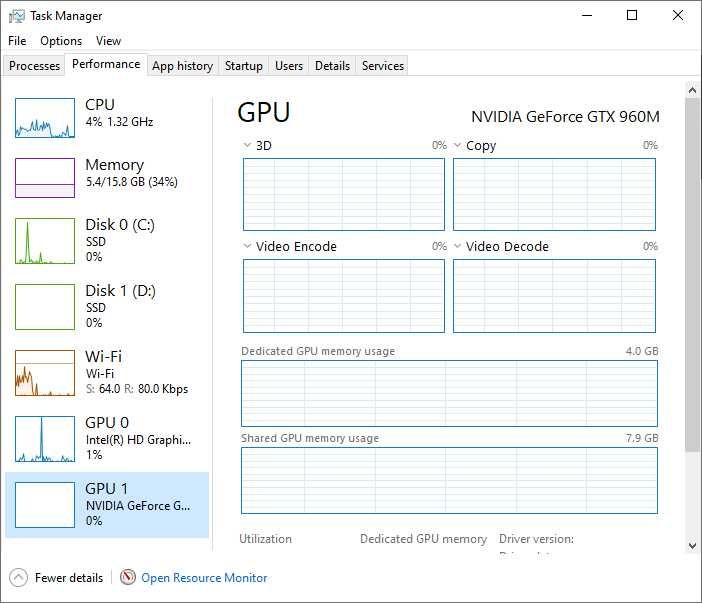Image resolution: width=702 pixels, height=603 pixels.
Task: Open the Options menu
Action: 61,41
